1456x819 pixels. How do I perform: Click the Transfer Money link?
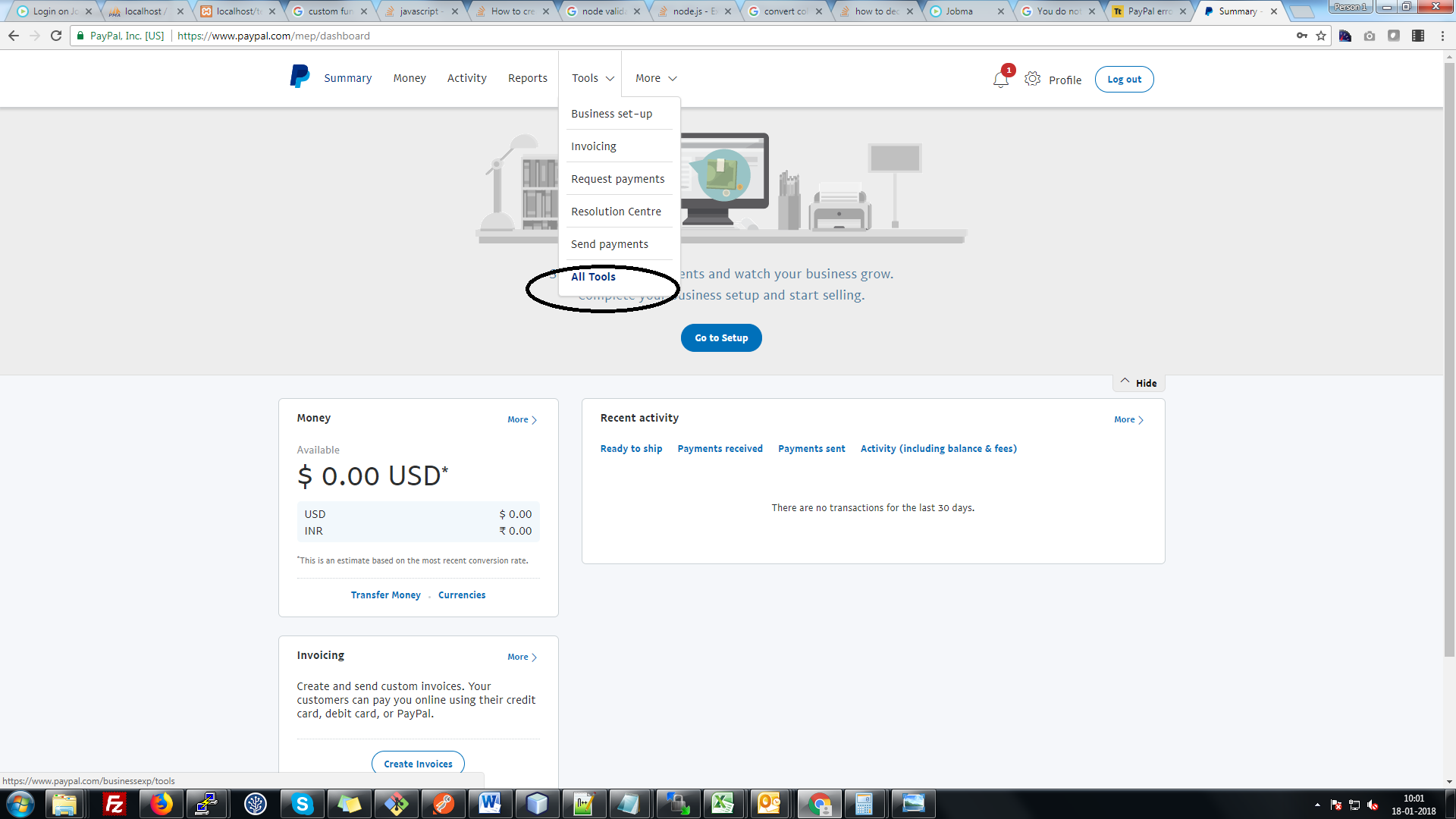coord(385,595)
